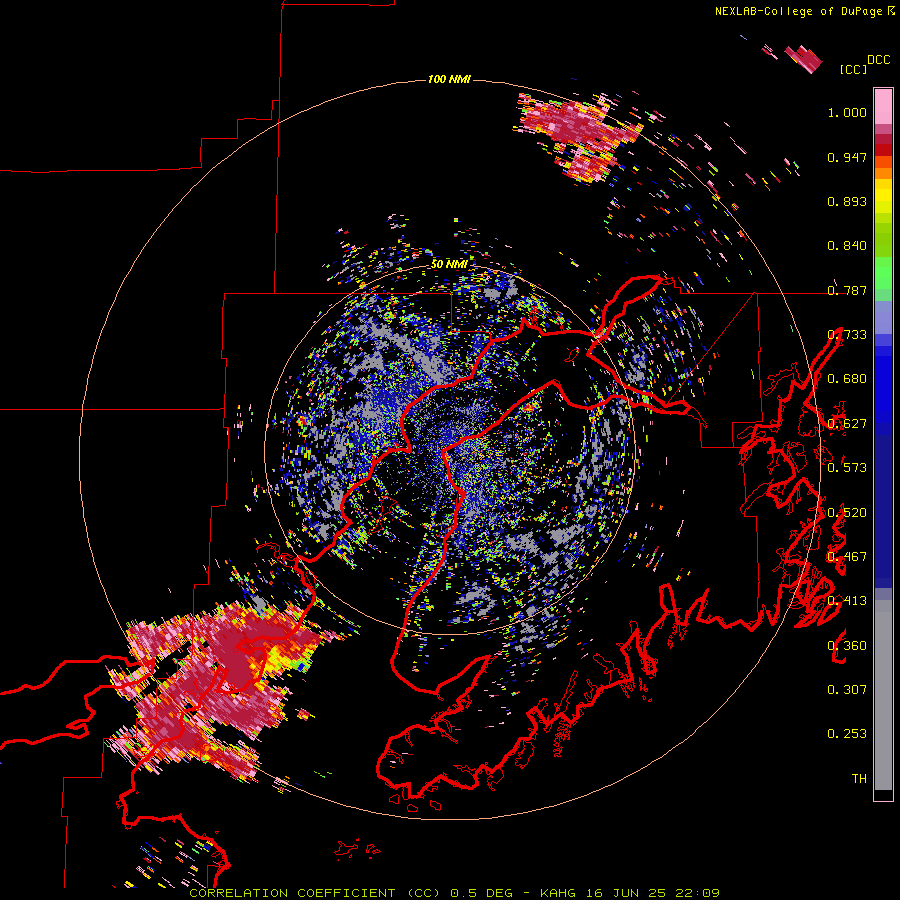Select the 0.467 legend value

click(x=847, y=557)
